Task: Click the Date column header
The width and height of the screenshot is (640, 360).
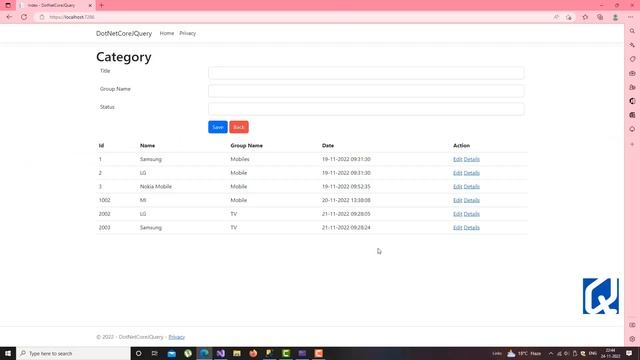Action: (328, 146)
